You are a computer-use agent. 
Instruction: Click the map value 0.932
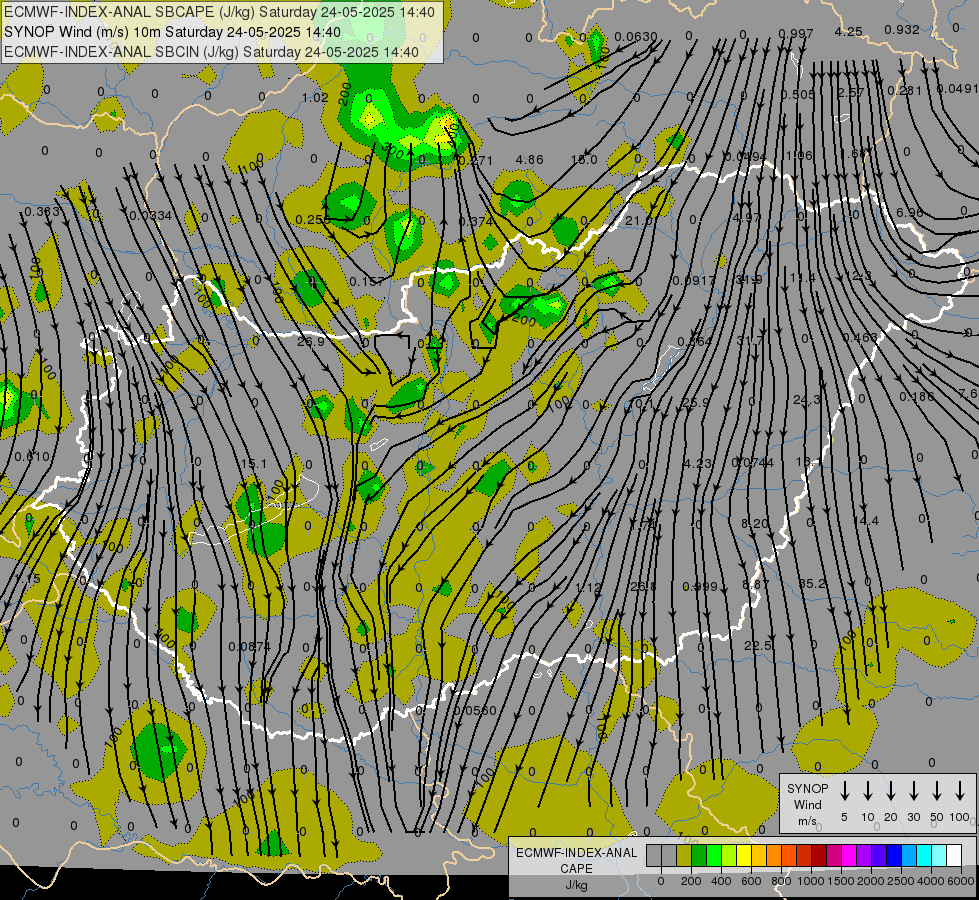902,29
